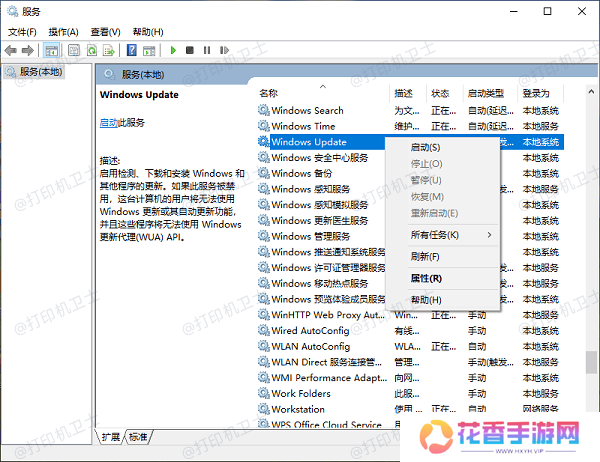Select 启动(S) in the context menu
The width and height of the screenshot is (600, 462).
tap(426, 147)
